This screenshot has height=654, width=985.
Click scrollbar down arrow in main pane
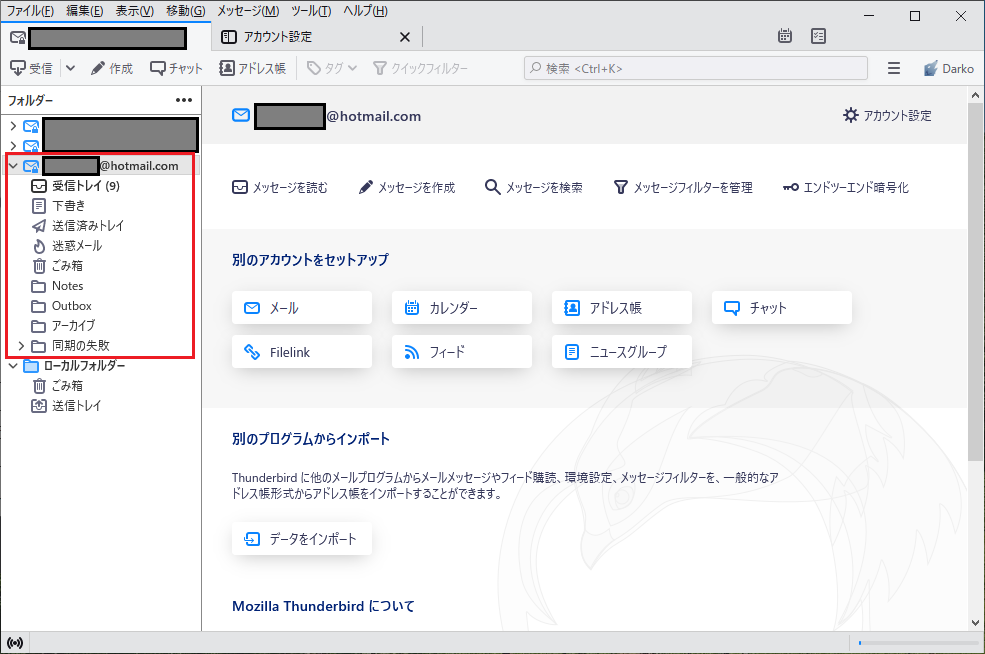coord(975,623)
